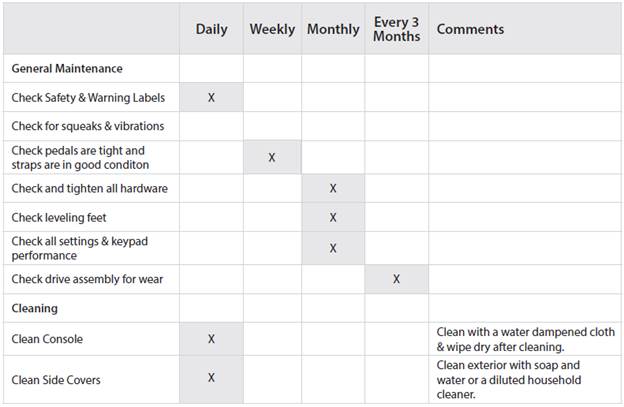The width and height of the screenshot is (624, 407).
Task: Click the Comments column header
Action: (470, 29)
